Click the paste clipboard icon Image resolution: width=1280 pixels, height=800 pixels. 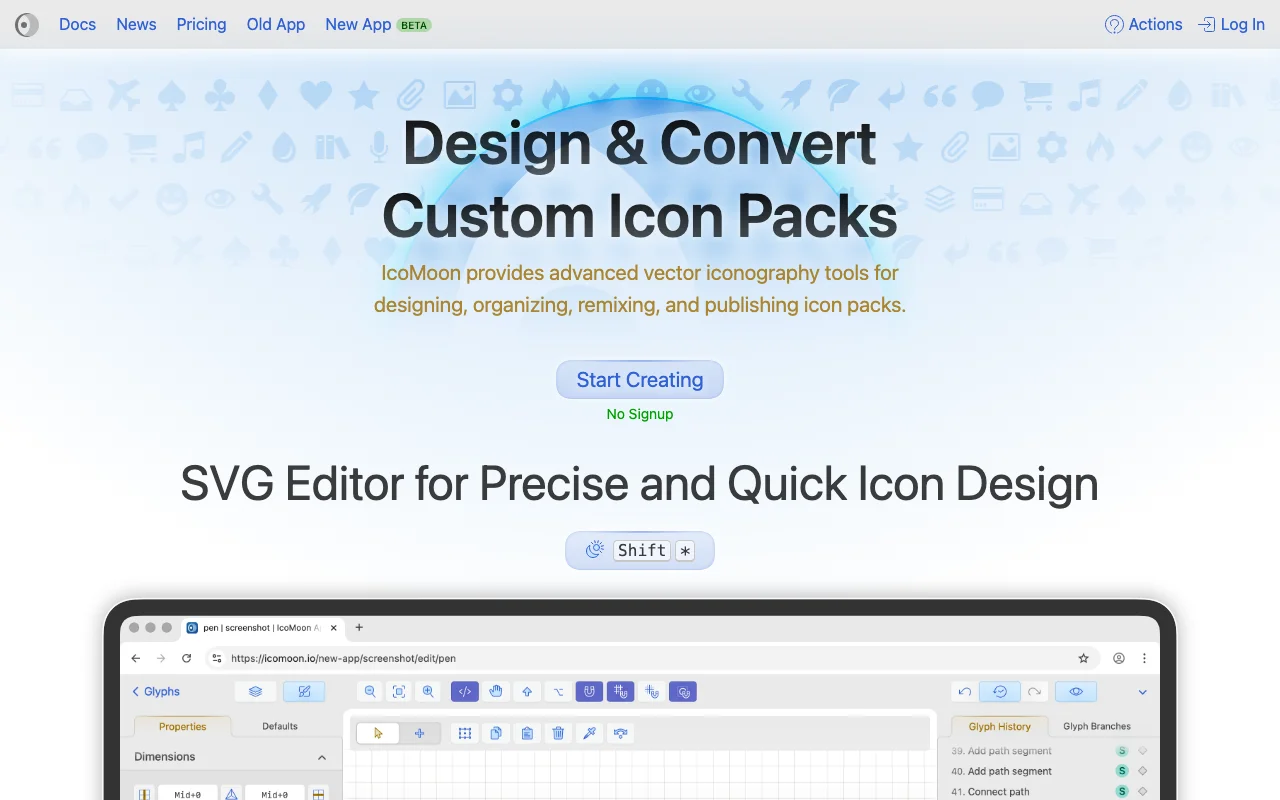coord(527,733)
